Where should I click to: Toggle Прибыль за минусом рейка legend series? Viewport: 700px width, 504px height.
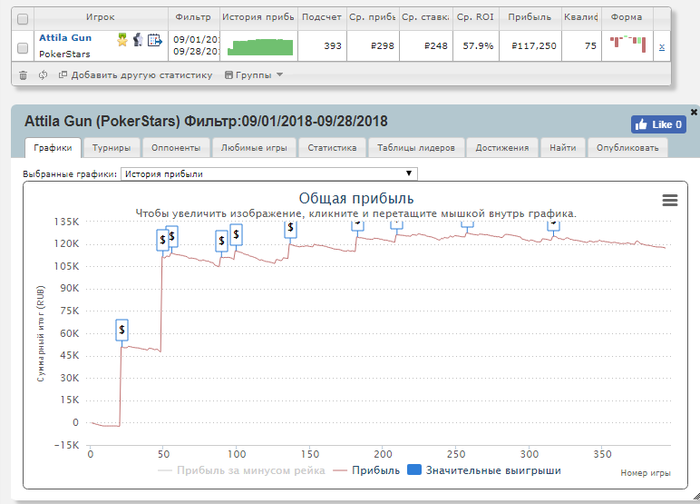(242, 471)
